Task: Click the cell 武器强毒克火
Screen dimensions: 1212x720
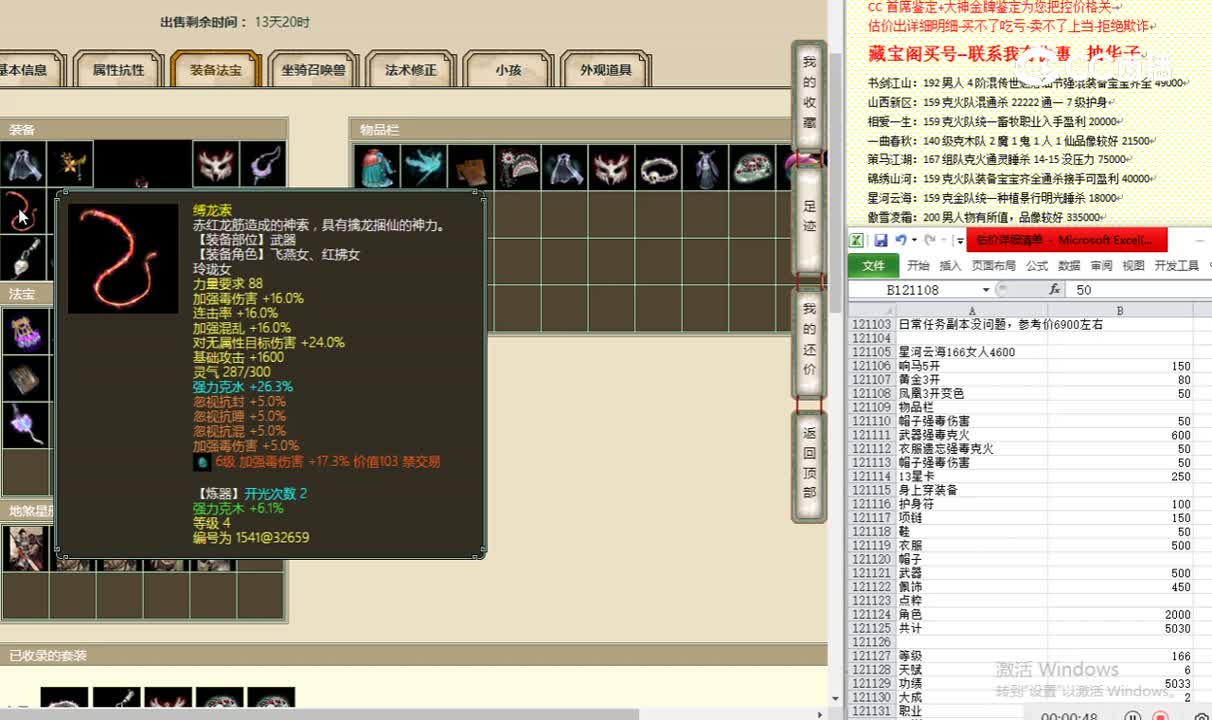Action: (x=971, y=435)
